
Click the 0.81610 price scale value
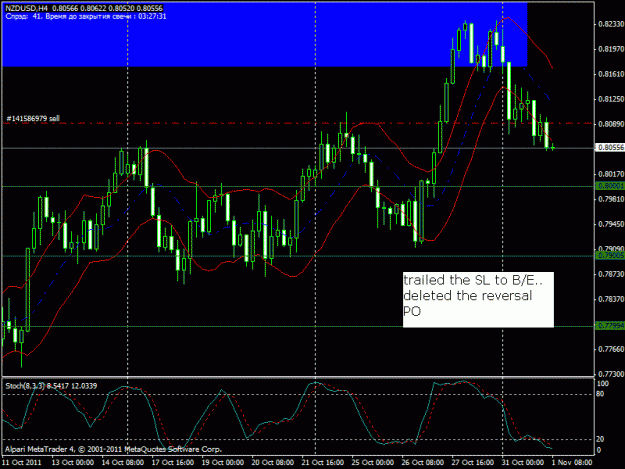[x=611, y=74]
